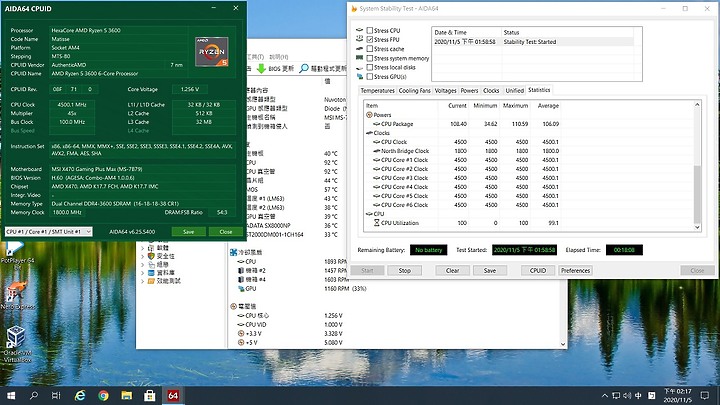
Task: Click the CPU Package power icon
Action: click(377, 124)
